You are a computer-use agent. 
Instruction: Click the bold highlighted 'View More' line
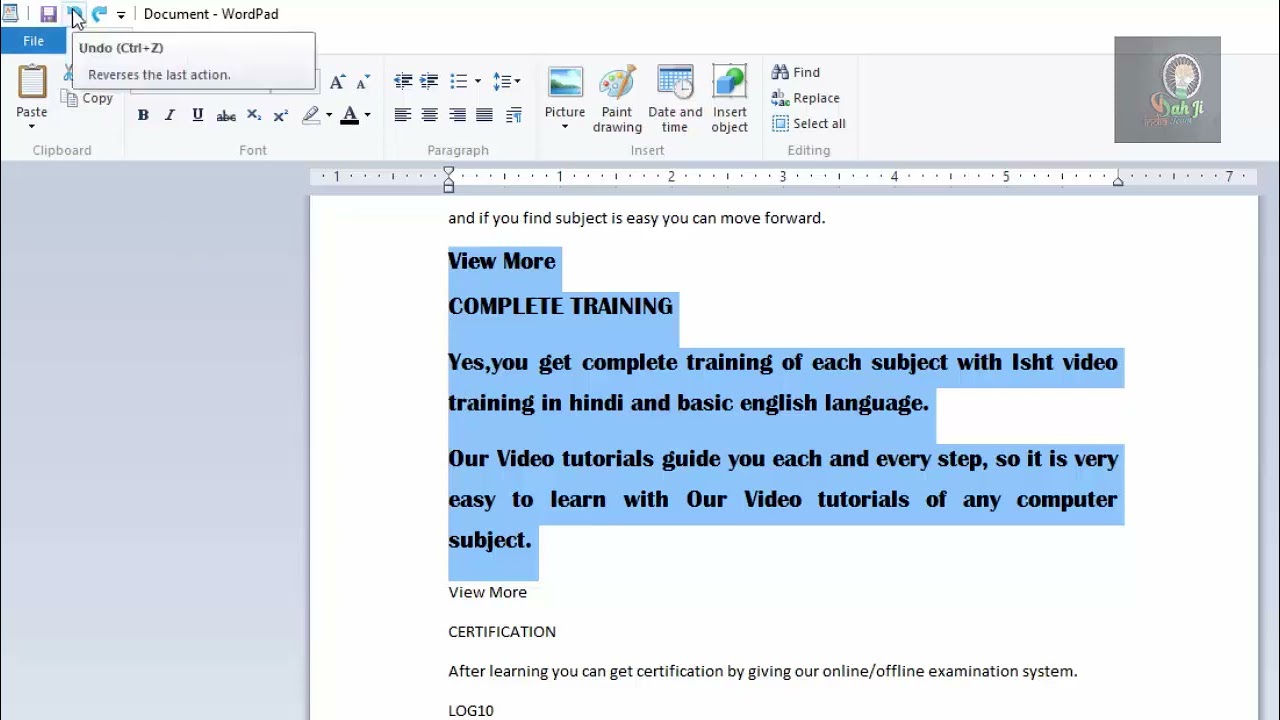point(501,261)
